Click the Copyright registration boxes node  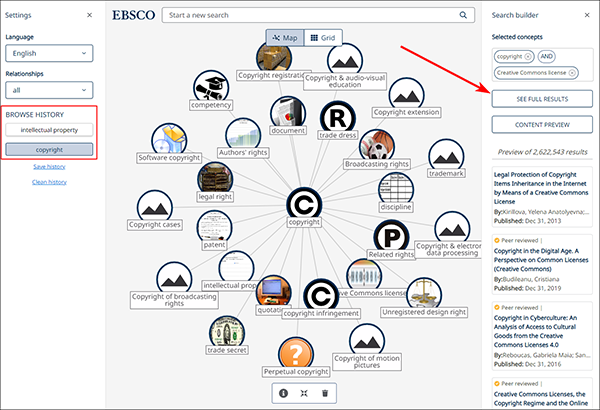point(274,59)
